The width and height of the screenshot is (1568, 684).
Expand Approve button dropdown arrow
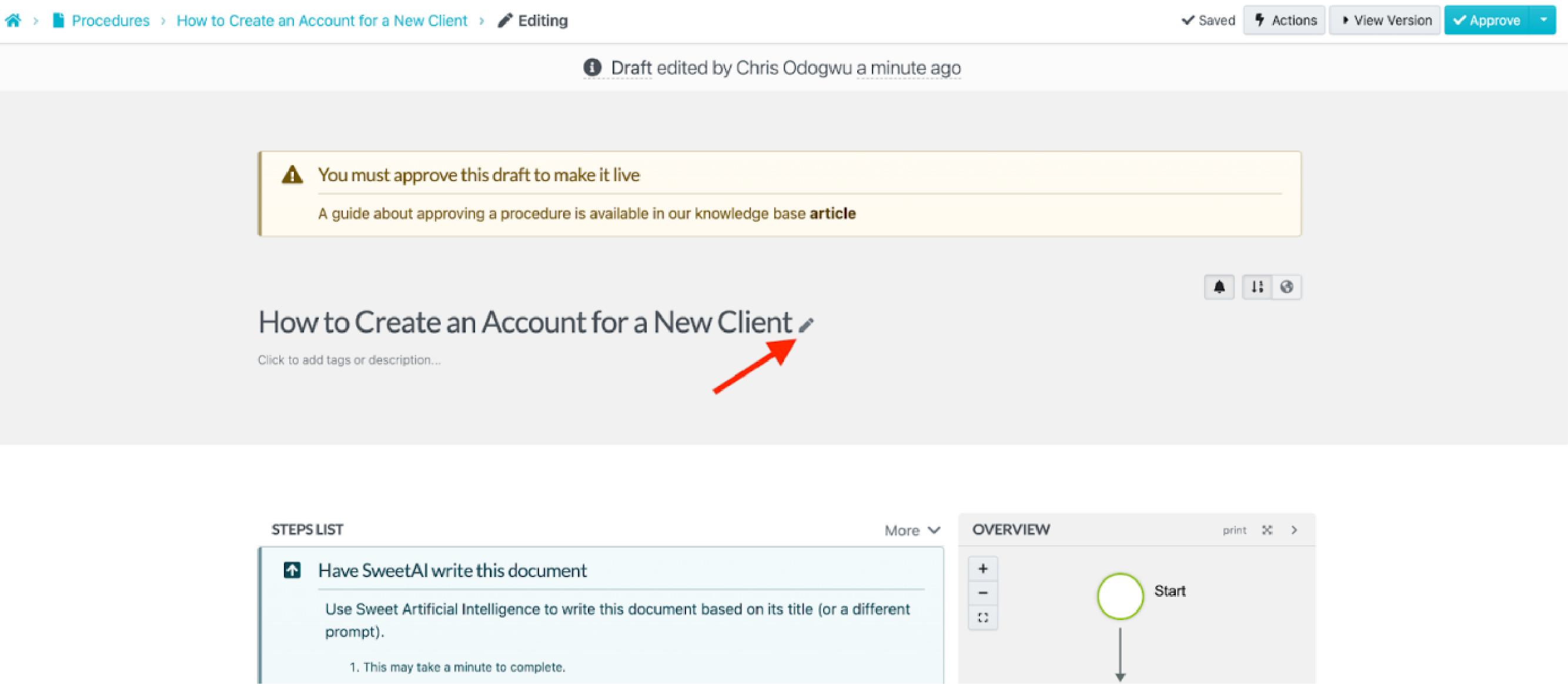(1544, 20)
